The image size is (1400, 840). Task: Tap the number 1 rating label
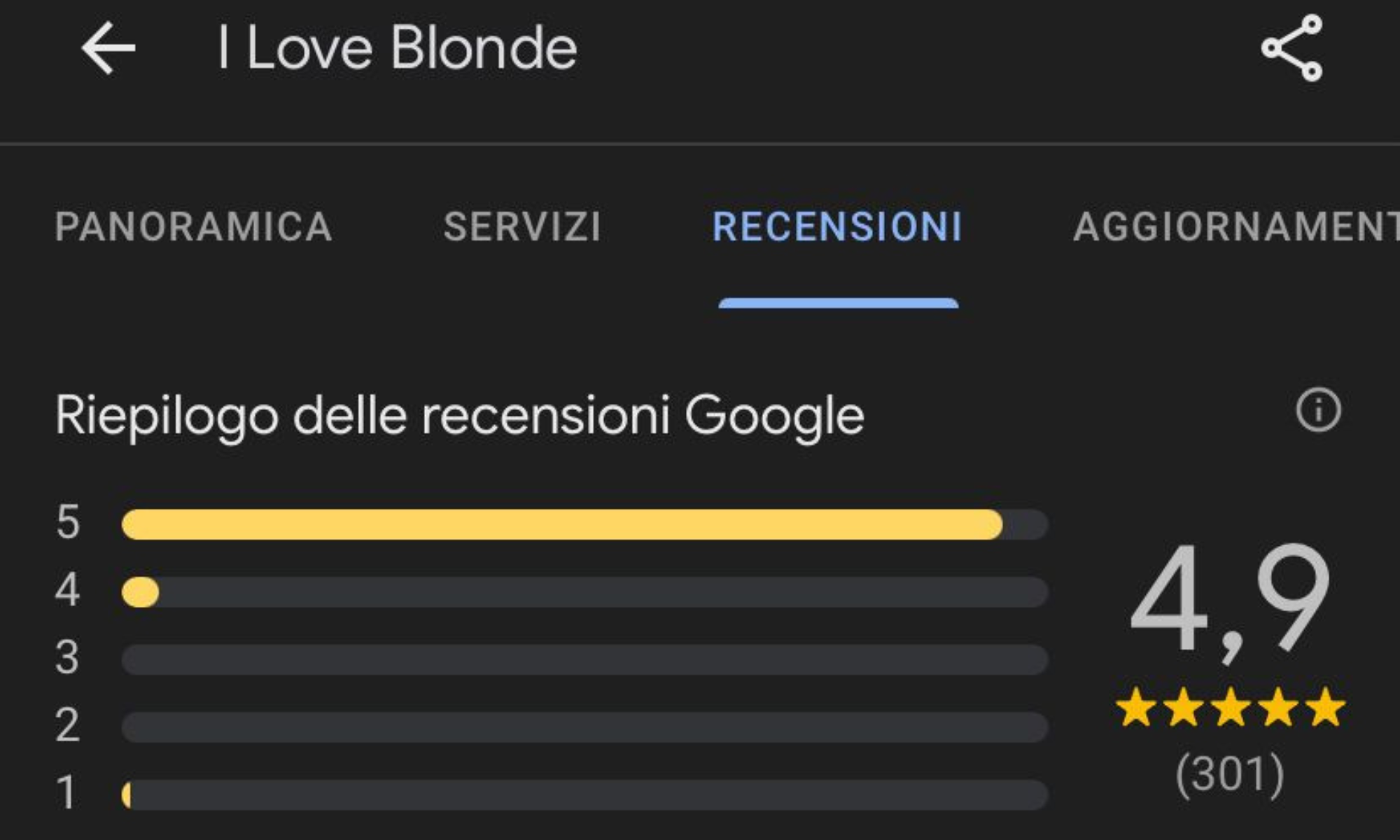(66, 793)
